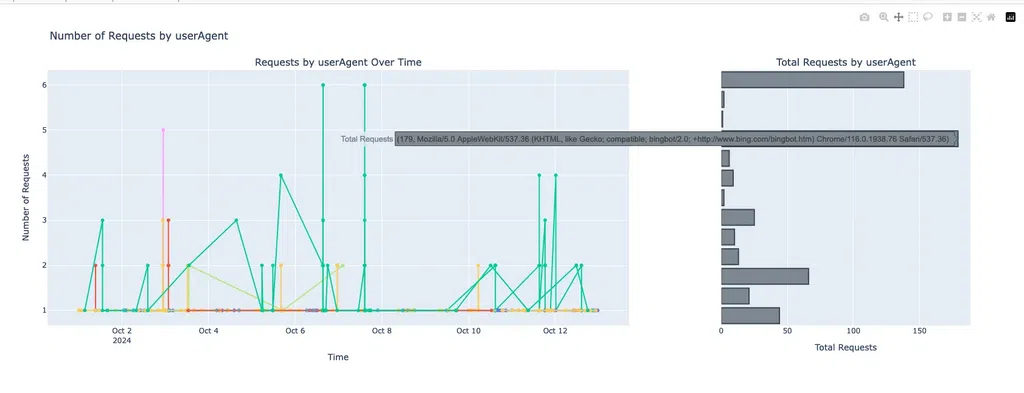Click the bottom bar reaching about 44 requests

point(750,315)
